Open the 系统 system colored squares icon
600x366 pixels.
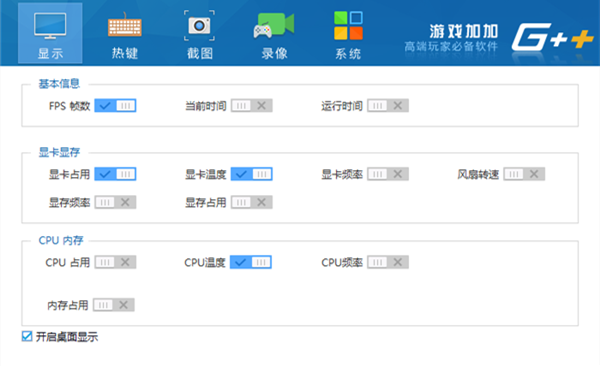tap(348, 26)
